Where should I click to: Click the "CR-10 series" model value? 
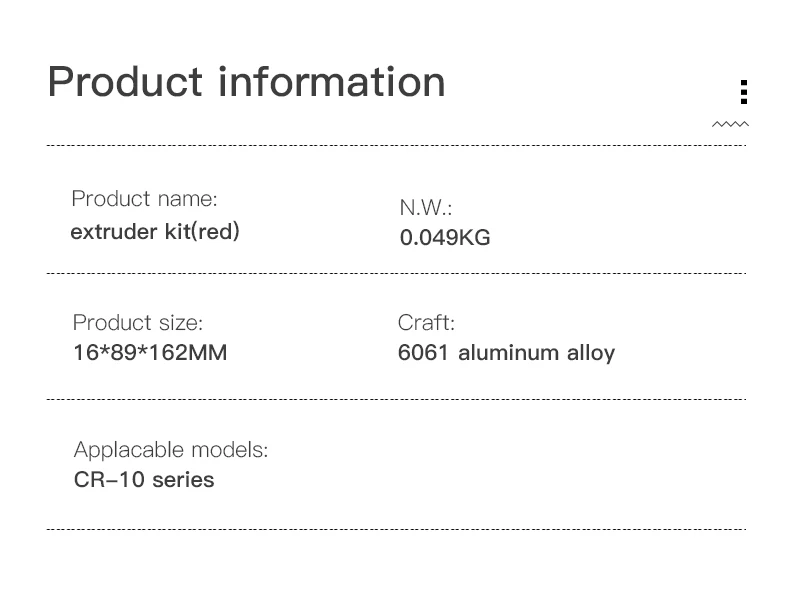pyautogui.click(x=144, y=480)
